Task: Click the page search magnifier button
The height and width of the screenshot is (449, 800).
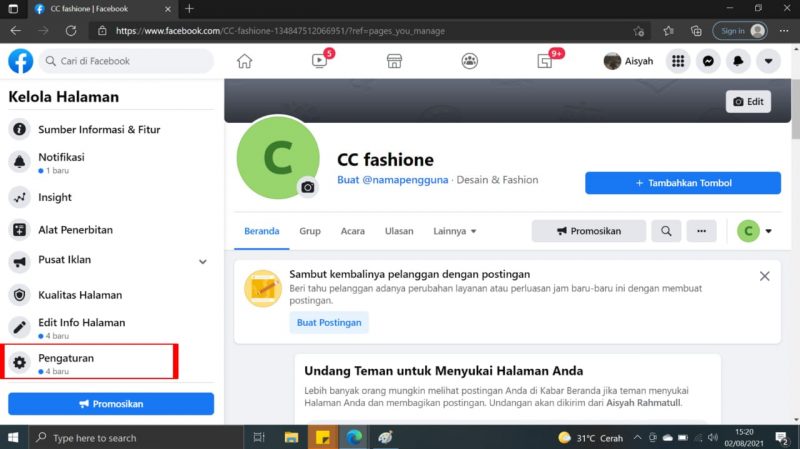Action: click(666, 231)
